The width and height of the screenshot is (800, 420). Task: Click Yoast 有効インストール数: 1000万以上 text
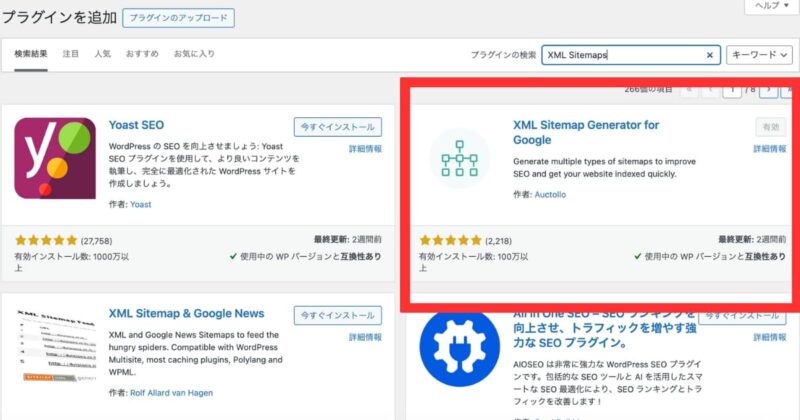point(71,262)
